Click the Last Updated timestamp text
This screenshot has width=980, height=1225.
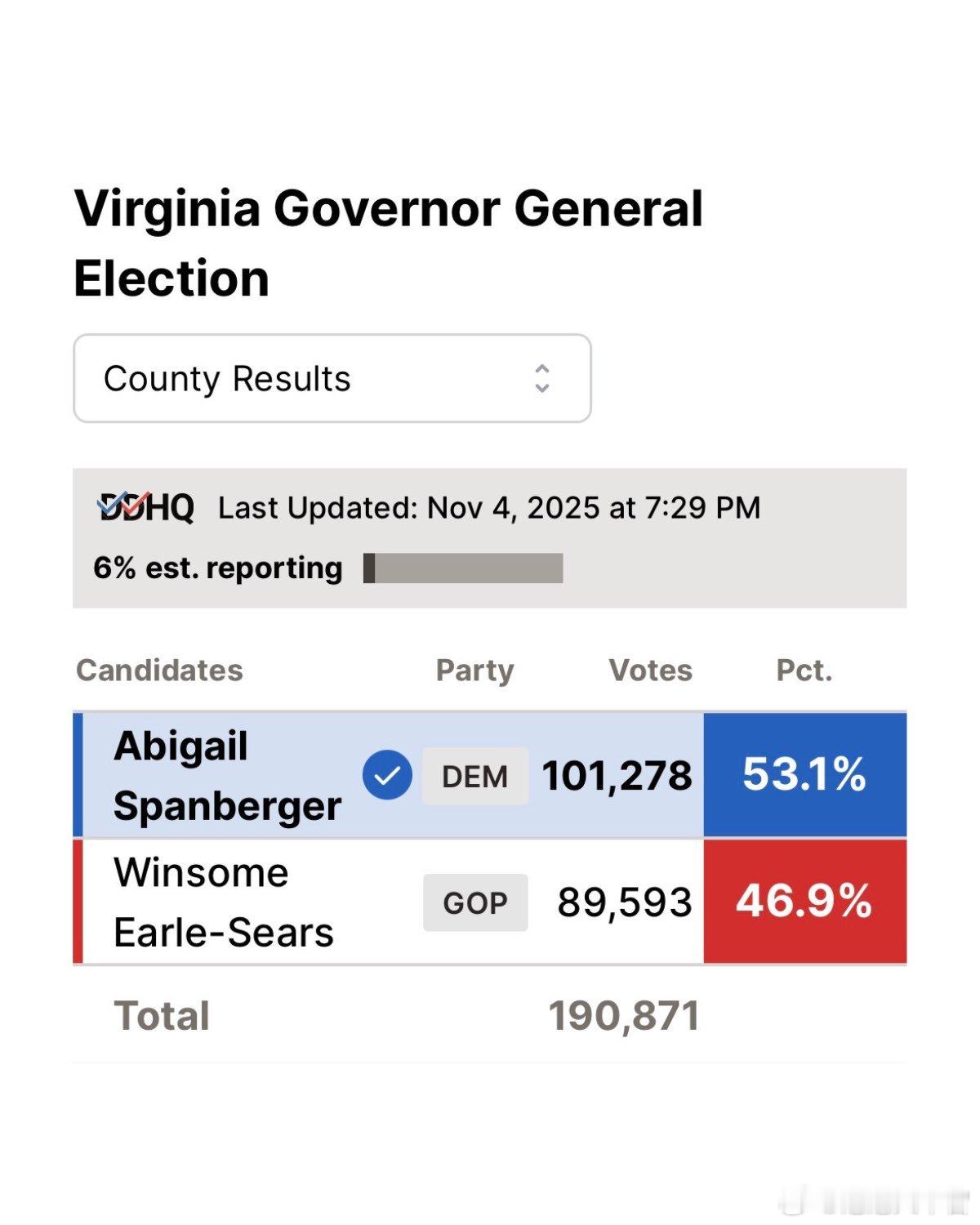(x=488, y=508)
